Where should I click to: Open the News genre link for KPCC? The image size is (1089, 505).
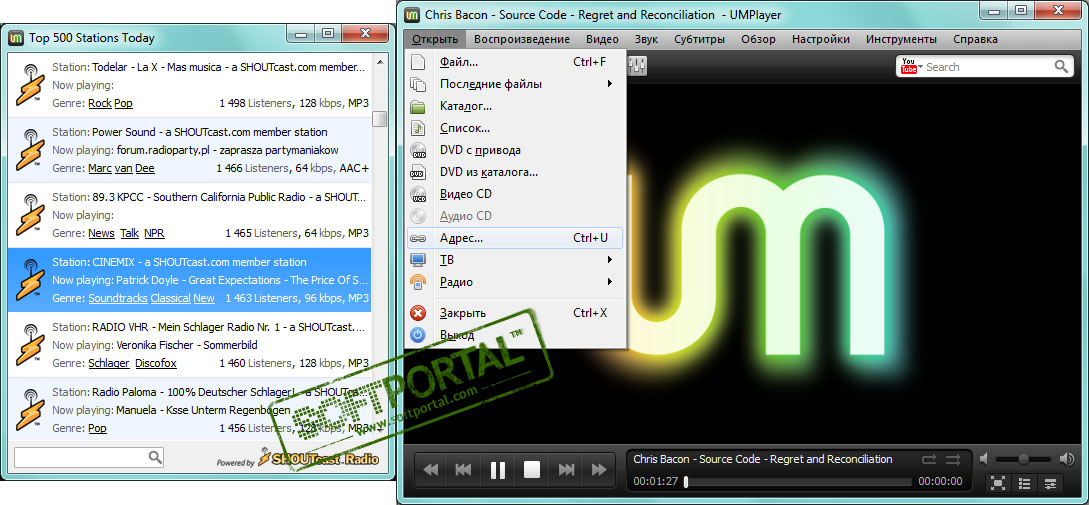[x=101, y=233]
